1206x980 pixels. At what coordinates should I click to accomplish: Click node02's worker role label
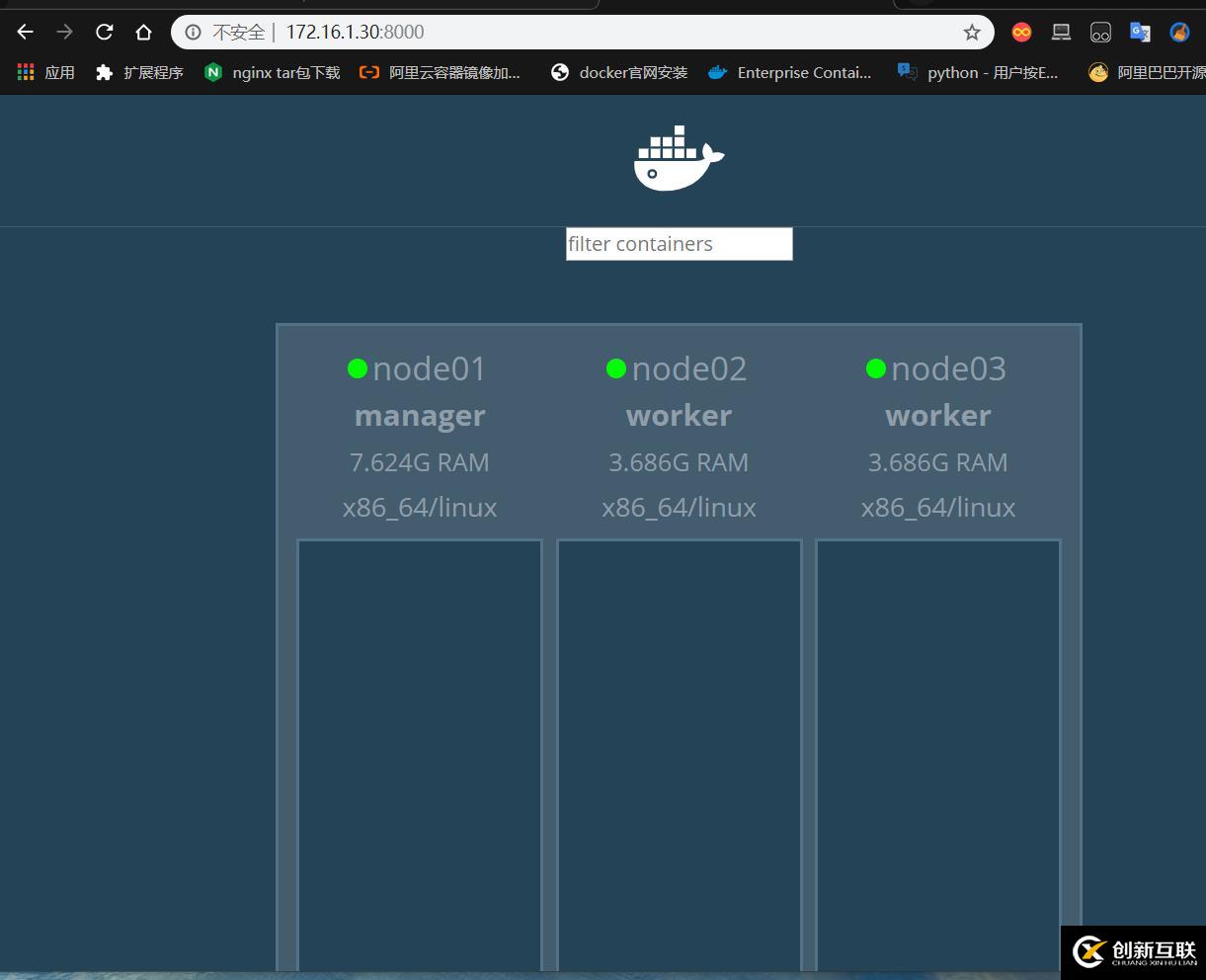coord(680,416)
